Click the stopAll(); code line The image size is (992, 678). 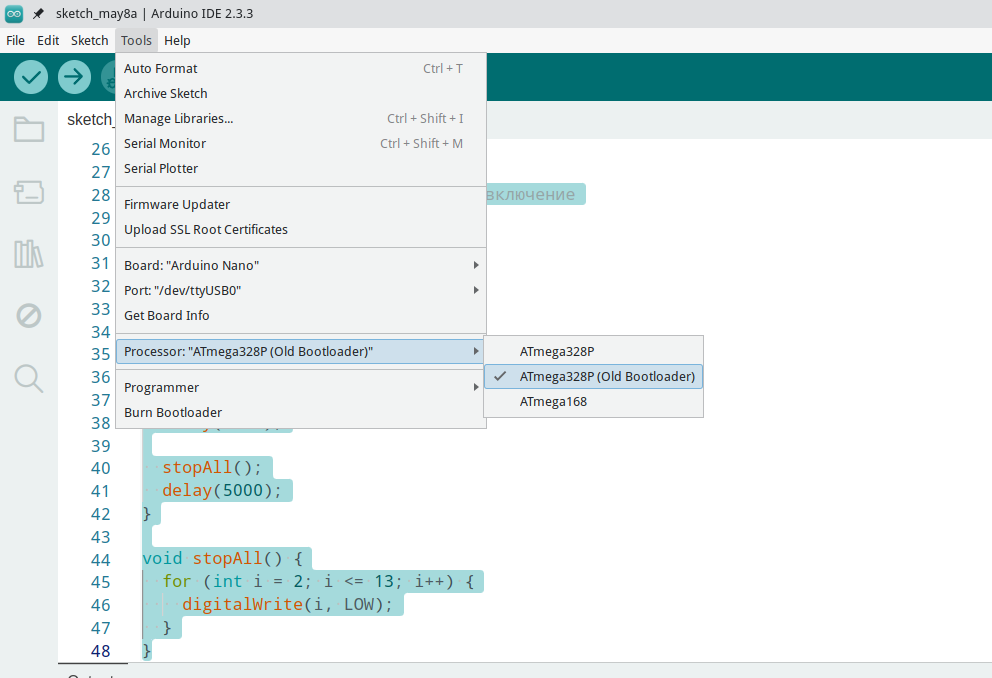(x=211, y=467)
